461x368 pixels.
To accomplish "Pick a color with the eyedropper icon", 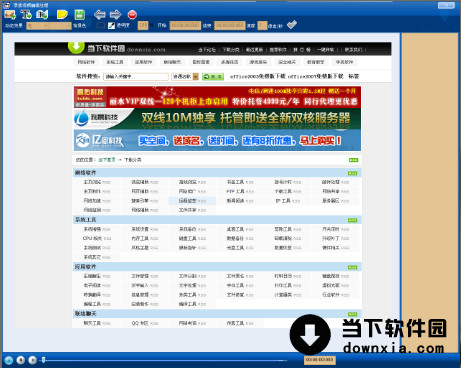I will click(x=111, y=25).
